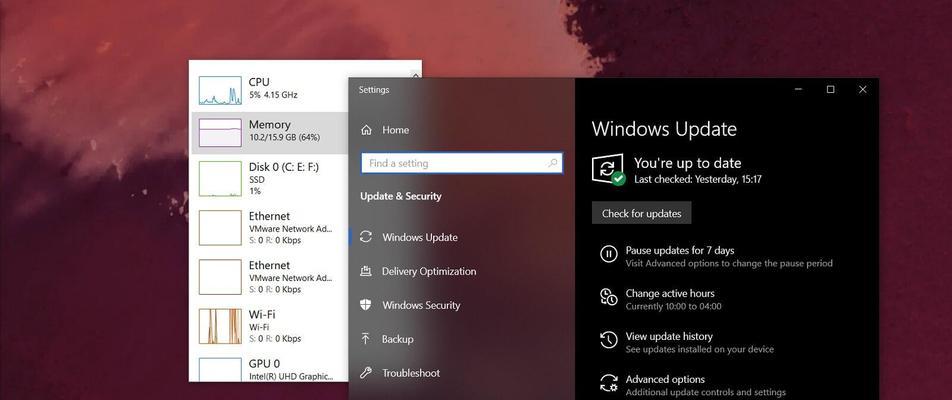Open View update history
This screenshot has height=400, width=952.
coord(668,336)
